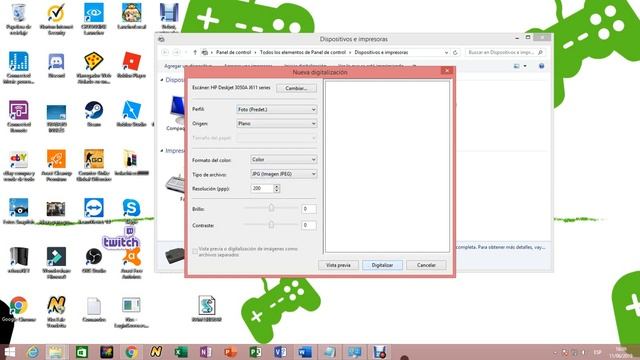Click the back arrow in Dispositivos e impresoras

pyautogui.click(x=165, y=52)
